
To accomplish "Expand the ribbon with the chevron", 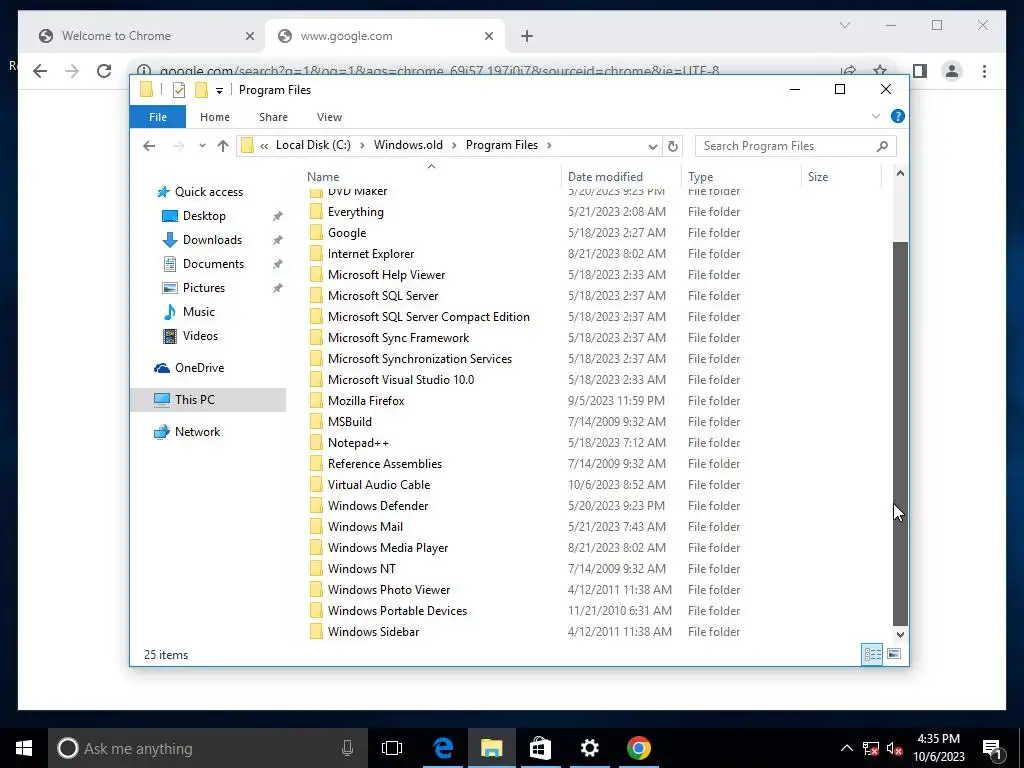I will tap(876, 116).
